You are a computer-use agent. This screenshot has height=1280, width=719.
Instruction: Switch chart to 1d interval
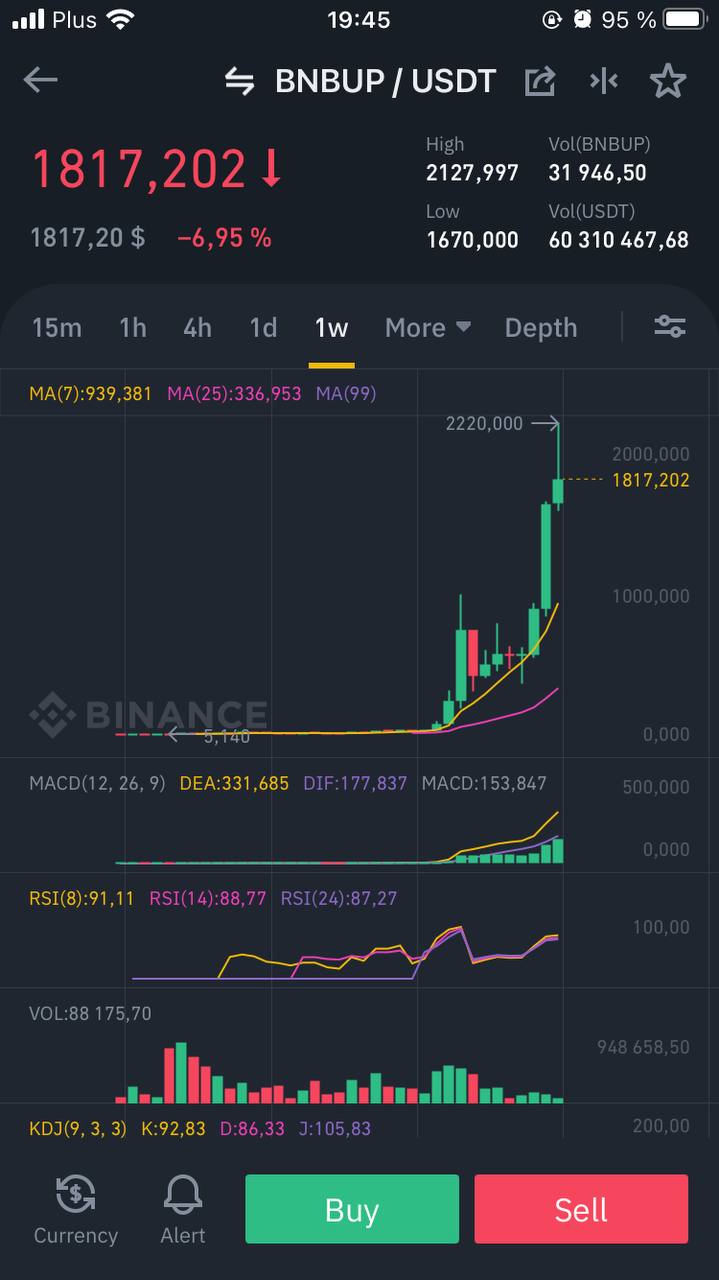coord(263,327)
